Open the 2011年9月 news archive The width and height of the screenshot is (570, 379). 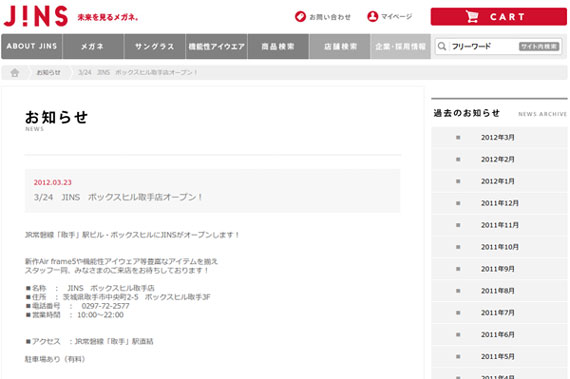499,269
